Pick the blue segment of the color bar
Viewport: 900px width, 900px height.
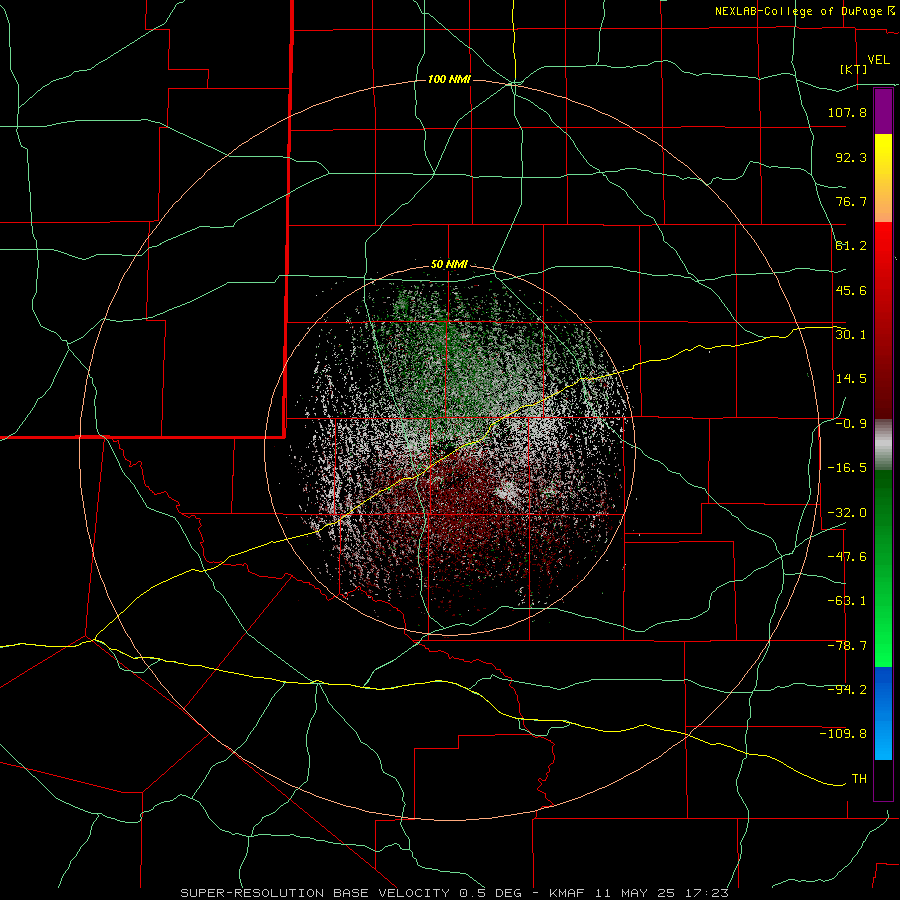tap(883, 713)
